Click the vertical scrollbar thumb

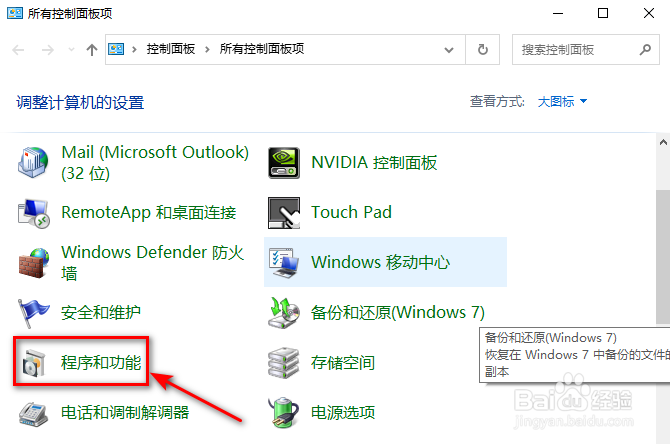coord(663,257)
